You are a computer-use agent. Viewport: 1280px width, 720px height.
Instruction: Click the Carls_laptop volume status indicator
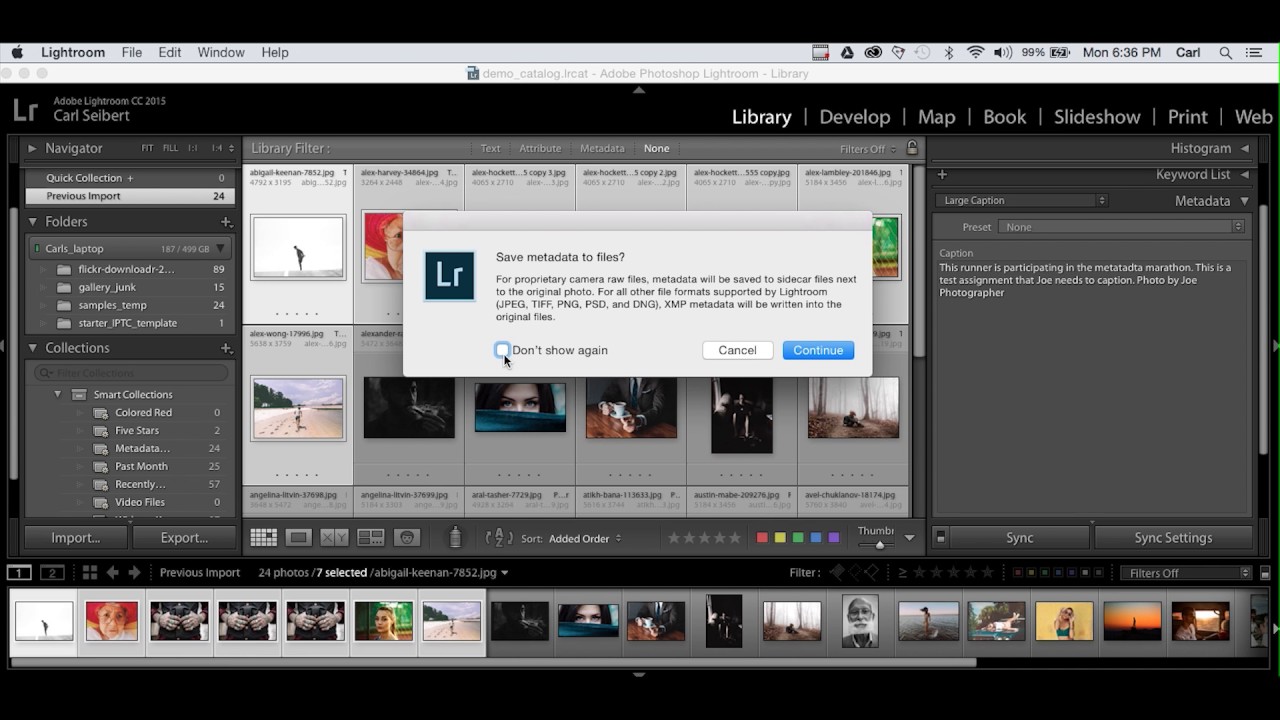pos(37,249)
